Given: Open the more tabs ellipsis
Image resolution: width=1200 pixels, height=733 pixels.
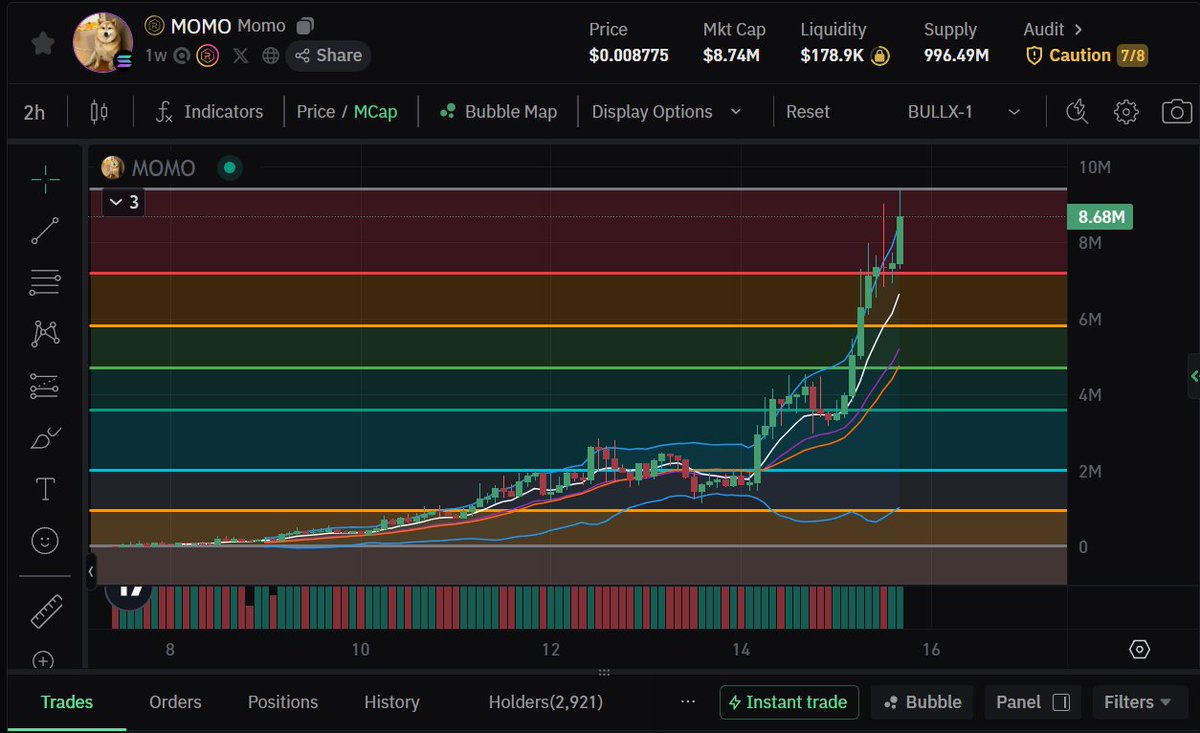Looking at the screenshot, I should click(687, 702).
